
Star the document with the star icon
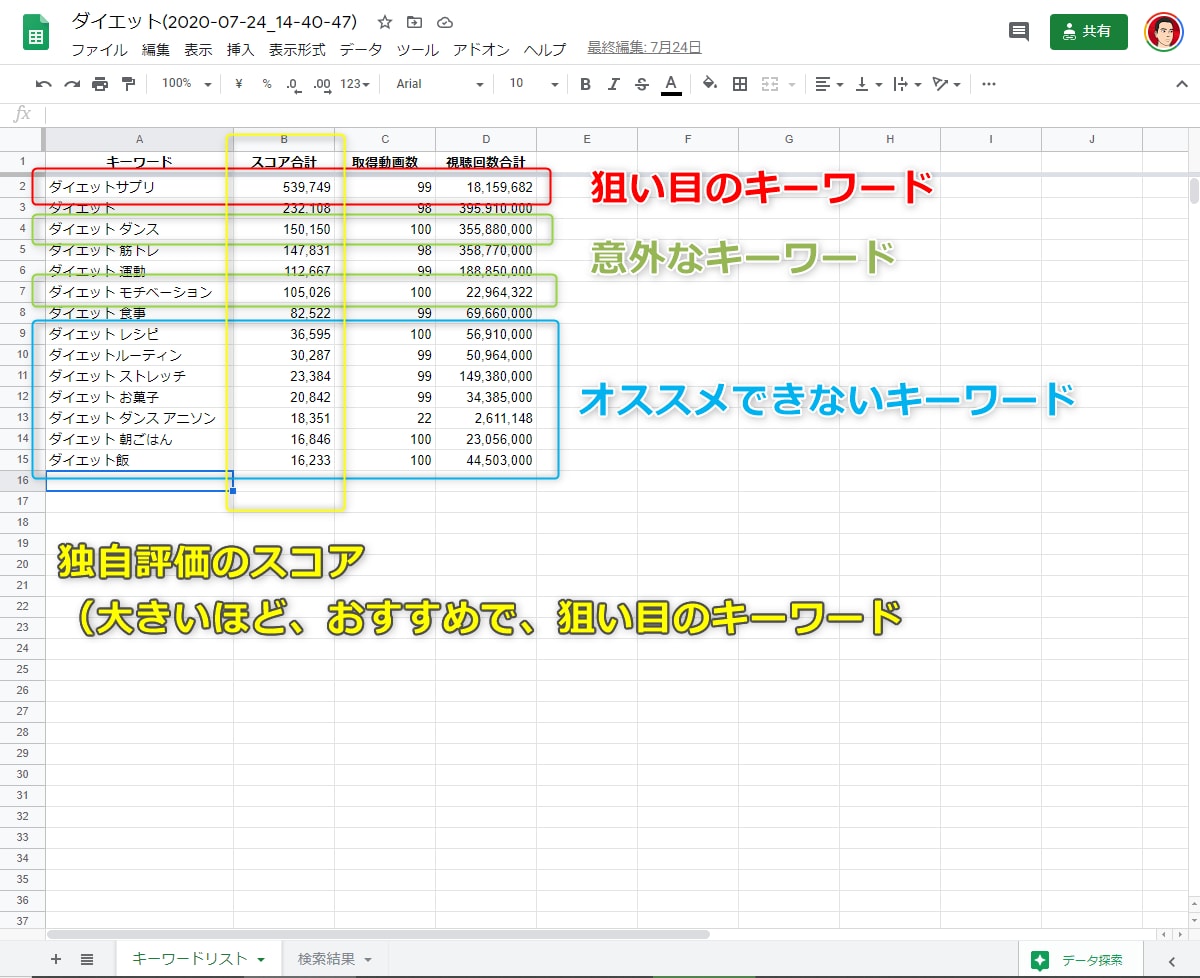pos(385,22)
